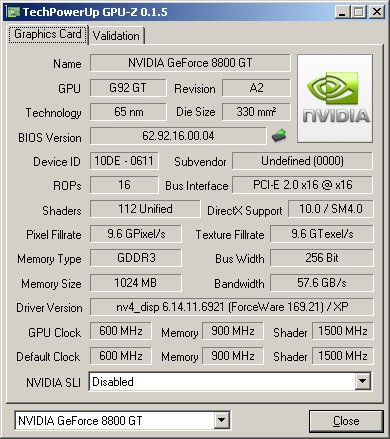Click the Bus Interface field PCI-E 2.0 x16
Image resolution: width=390 pixels, height=439 pixels.
(x=302, y=185)
